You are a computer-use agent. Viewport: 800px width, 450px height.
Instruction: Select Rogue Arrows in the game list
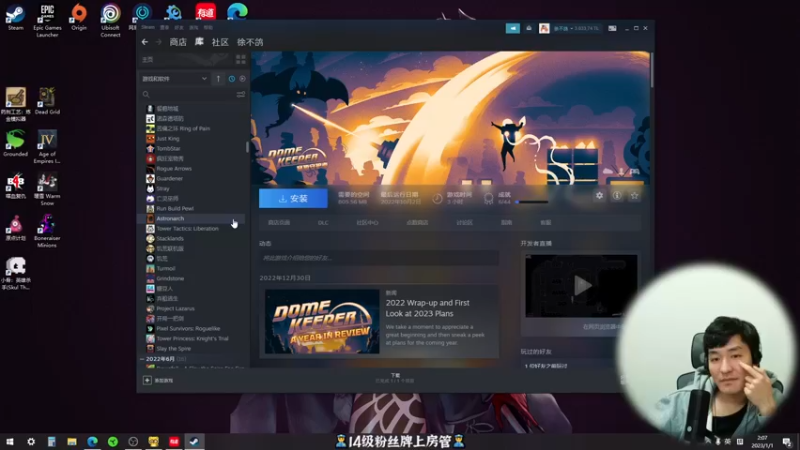pos(174,168)
